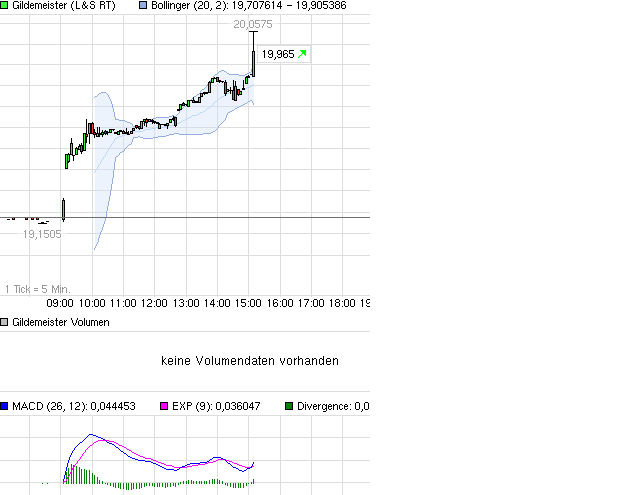Image resolution: width=640 pixels, height=495 pixels.
Task: Click the 09:00 time axis label
Action: click(60, 303)
